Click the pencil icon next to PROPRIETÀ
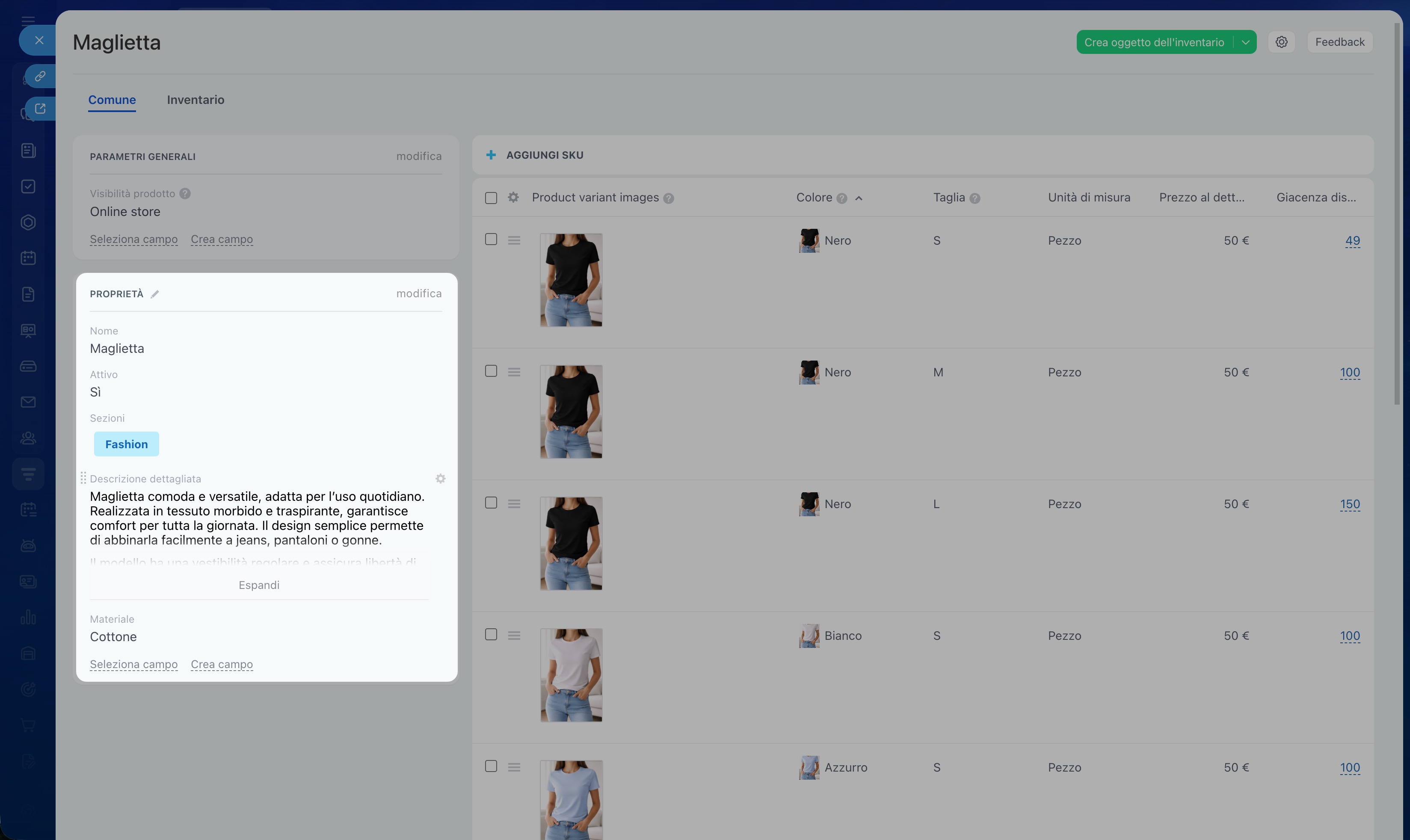Screen dimensions: 1410x840 [x=155, y=294]
